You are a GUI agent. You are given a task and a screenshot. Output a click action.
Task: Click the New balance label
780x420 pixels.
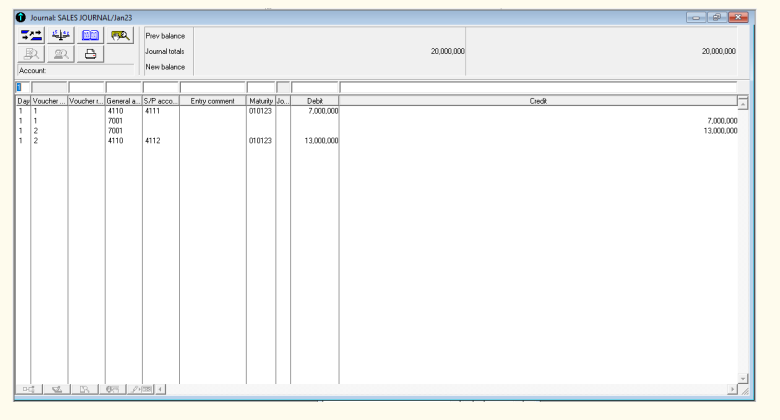pos(165,67)
